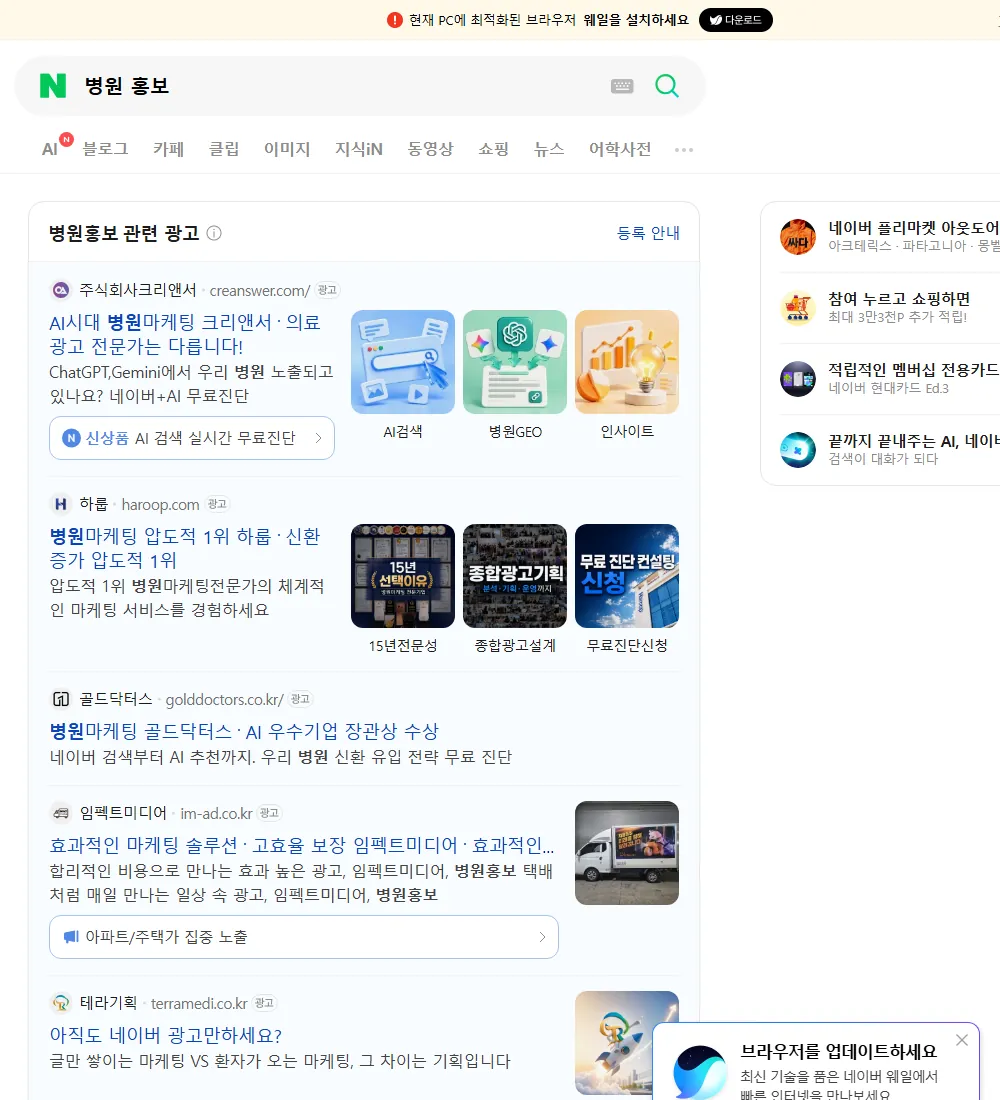Open the AI검색 thumbnail image
1000x1100 pixels.
(403, 362)
